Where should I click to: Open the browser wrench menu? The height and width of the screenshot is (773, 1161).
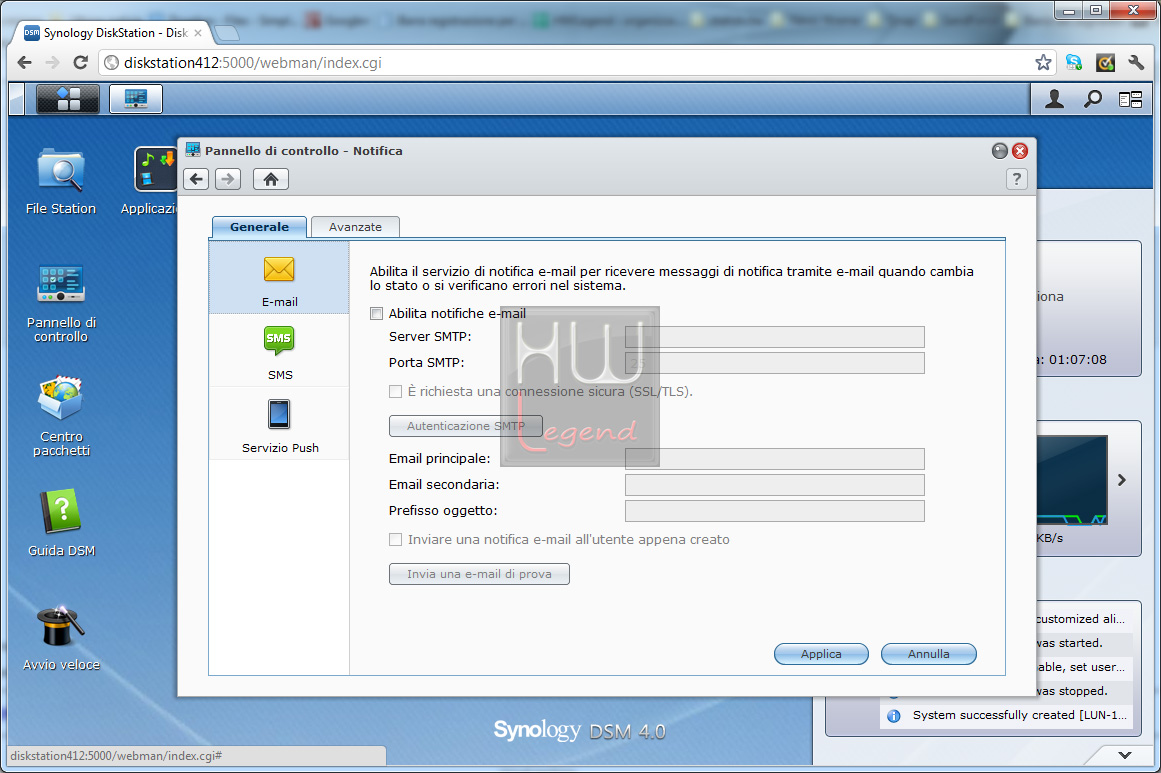[1136, 63]
